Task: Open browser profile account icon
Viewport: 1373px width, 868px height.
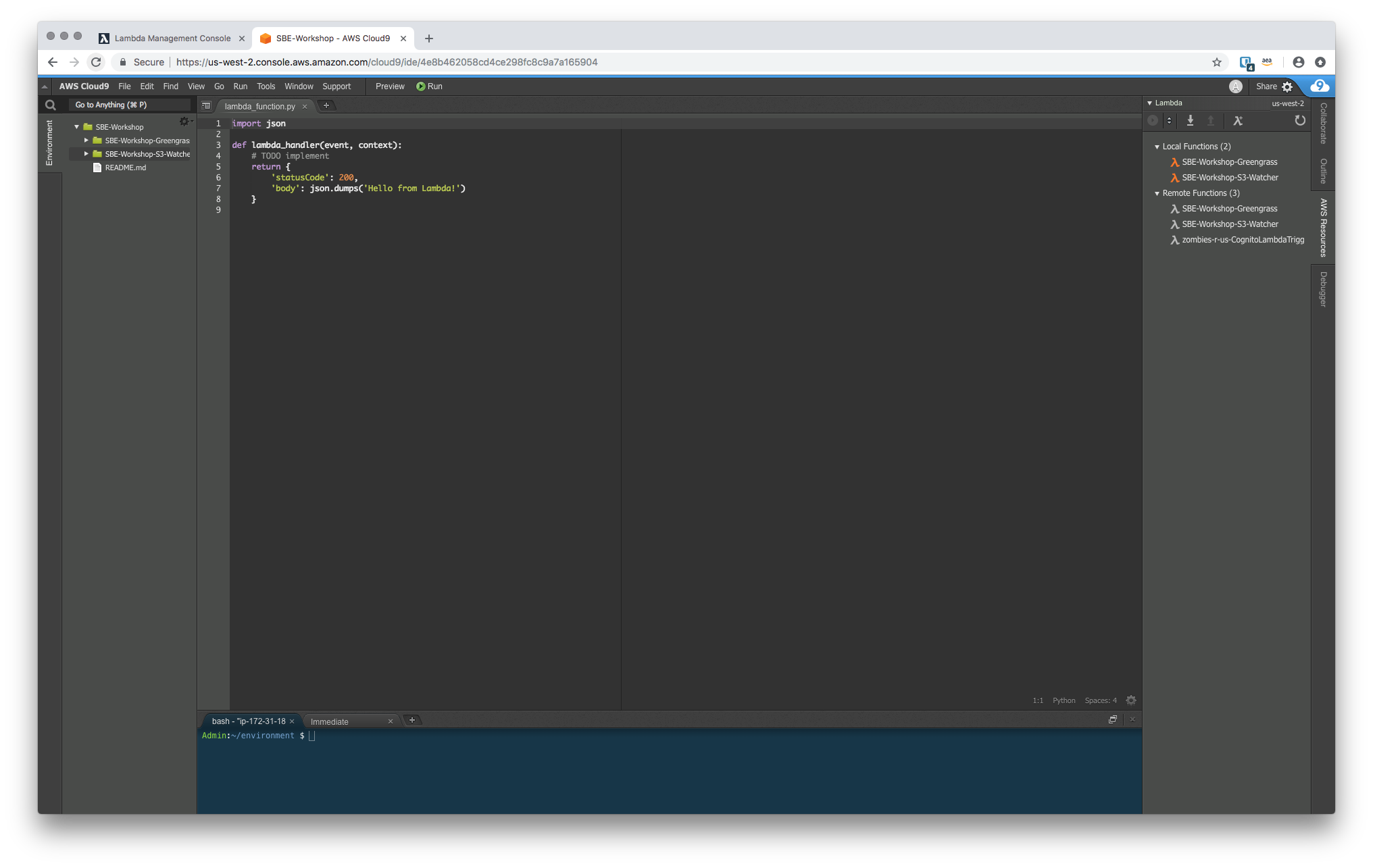Action: tap(1299, 62)
